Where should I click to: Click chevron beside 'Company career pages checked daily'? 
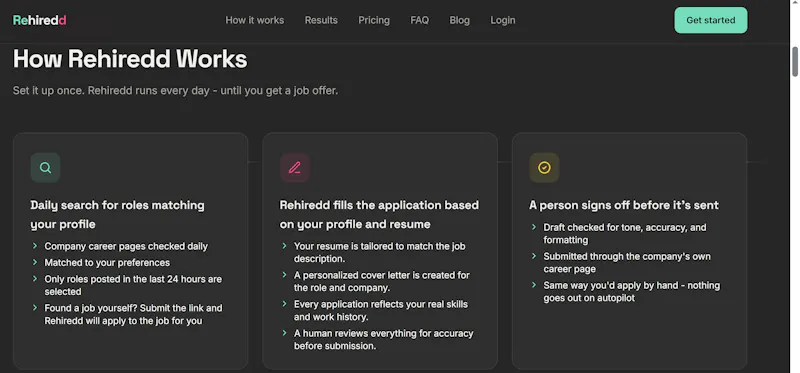35,246
